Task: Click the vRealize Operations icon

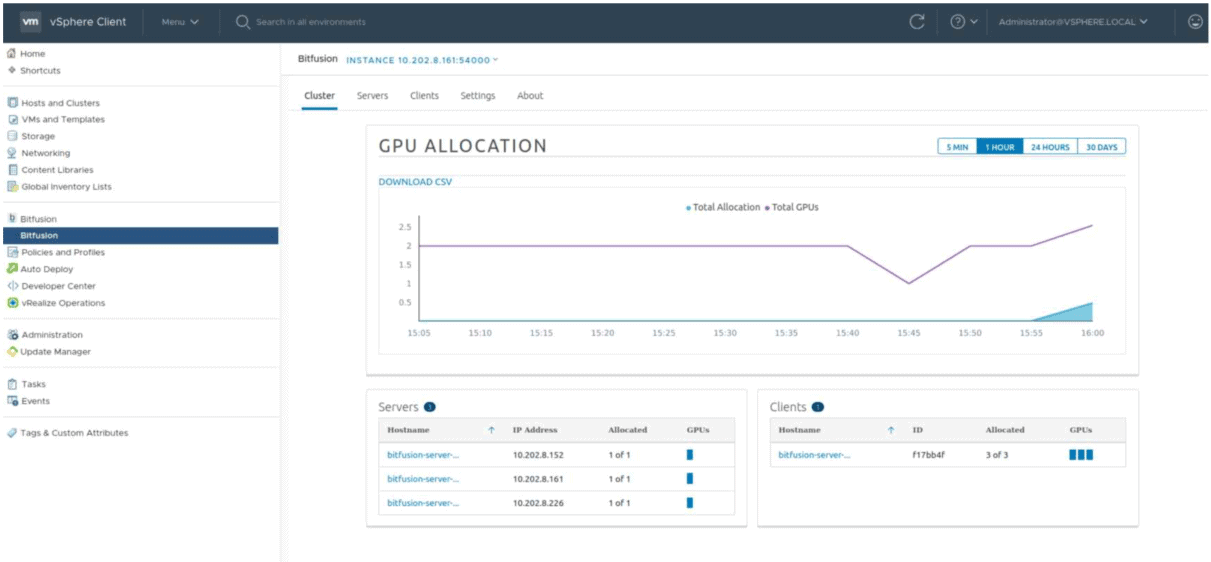Action: tap(12, 303)
